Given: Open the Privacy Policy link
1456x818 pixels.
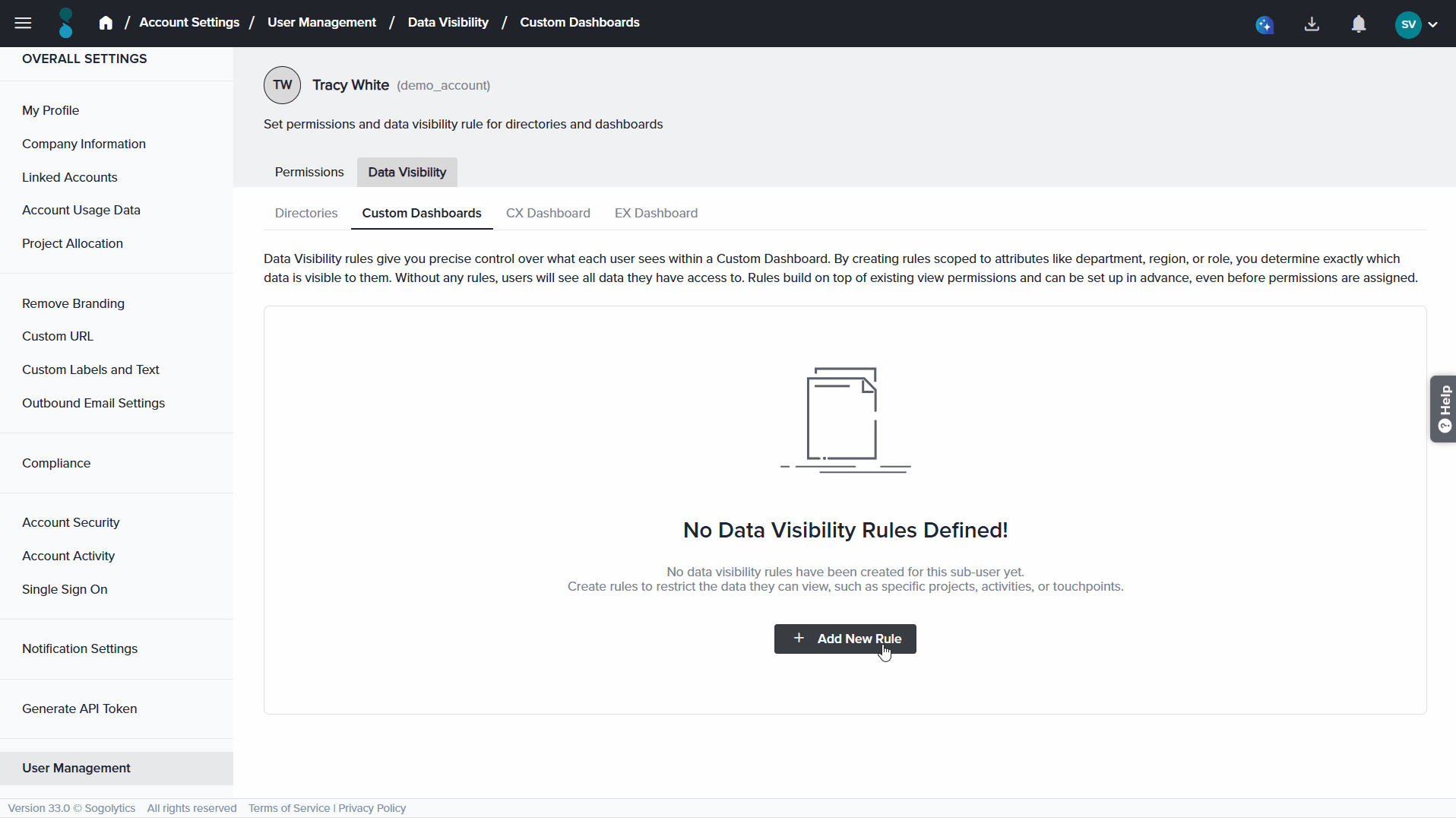Looking at the screenshot, I should (x=372, y=808).
